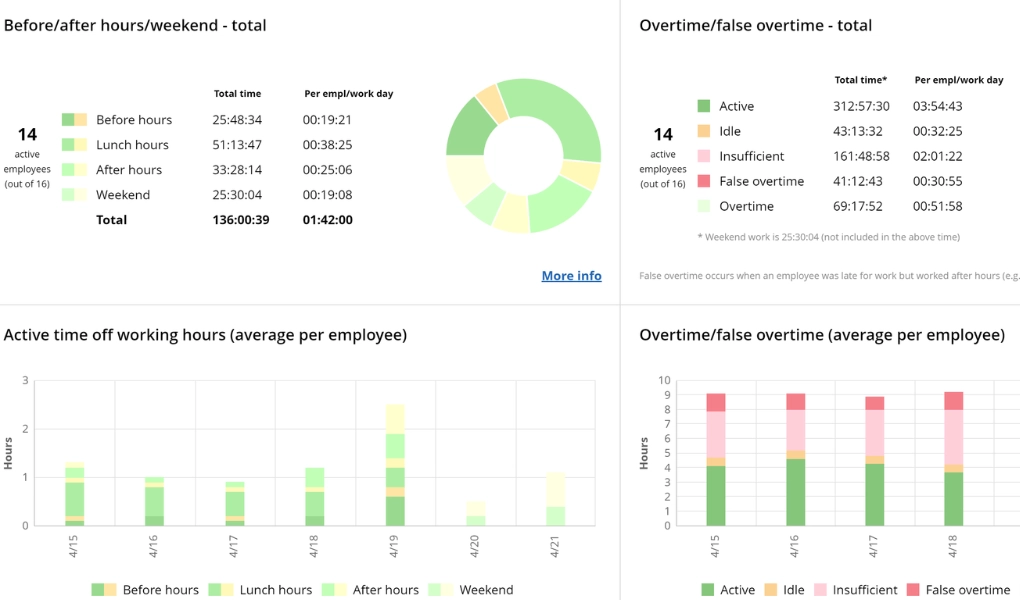This screenshot has height=600, width=1020.
Task: Click the Lunch hours legend color icon
Action: (75, 144)
